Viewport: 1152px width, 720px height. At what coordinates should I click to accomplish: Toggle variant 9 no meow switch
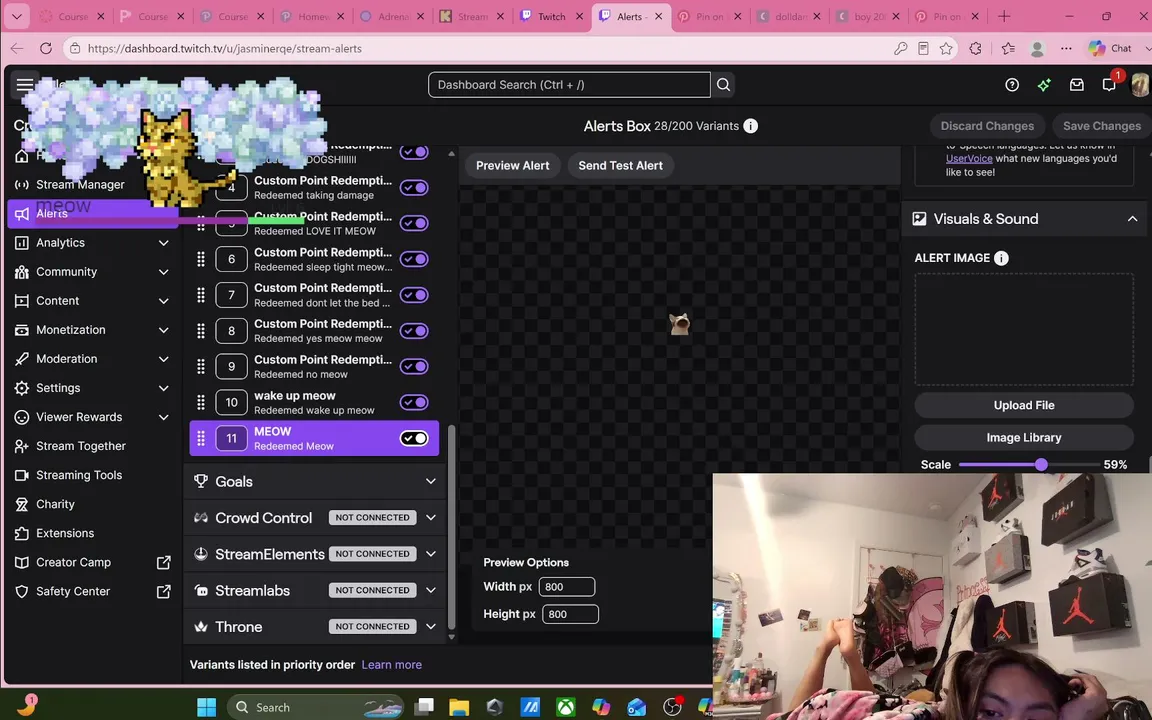[414, 367]
